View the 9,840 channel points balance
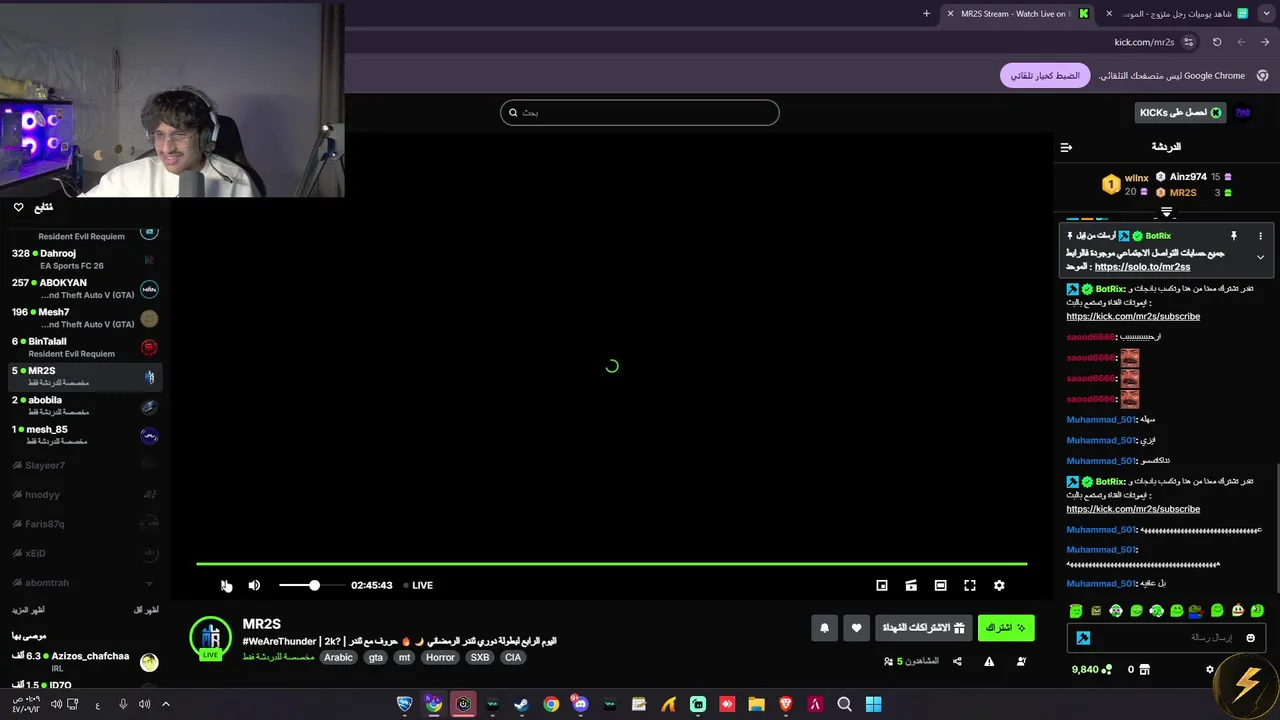1280x720 pixels. 1091,669
